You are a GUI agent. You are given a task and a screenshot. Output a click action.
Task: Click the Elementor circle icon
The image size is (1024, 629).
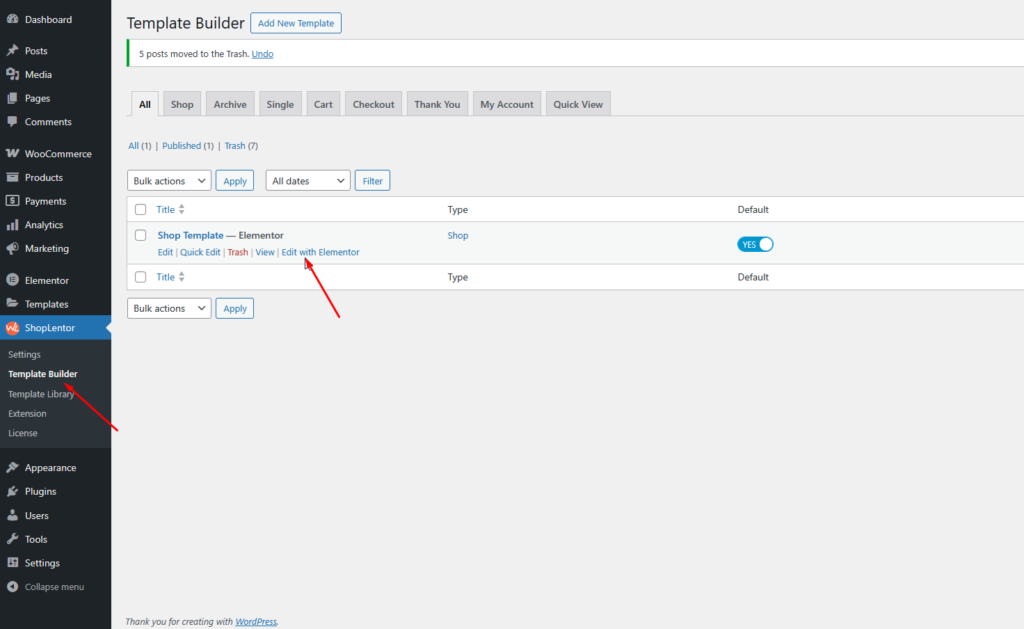[x=12, y=280]
